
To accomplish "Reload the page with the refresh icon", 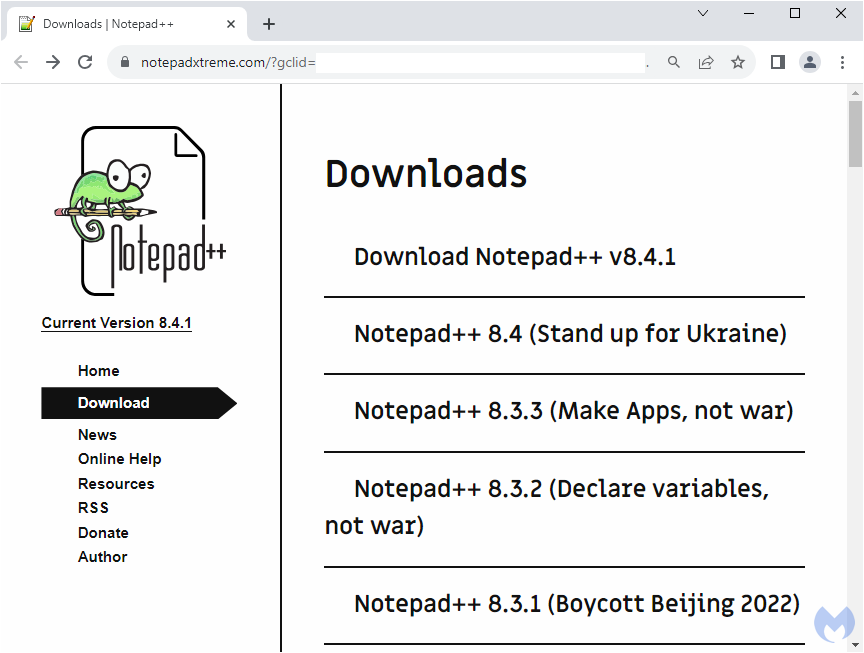I will point(85,62).
